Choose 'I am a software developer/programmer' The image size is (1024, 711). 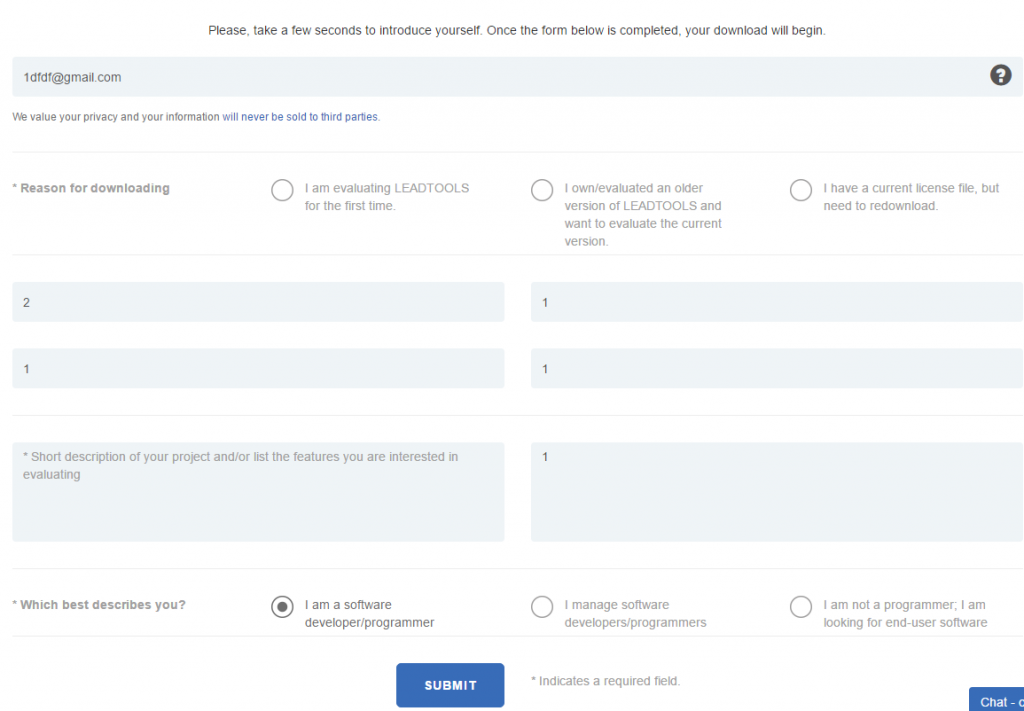[282, 607]
